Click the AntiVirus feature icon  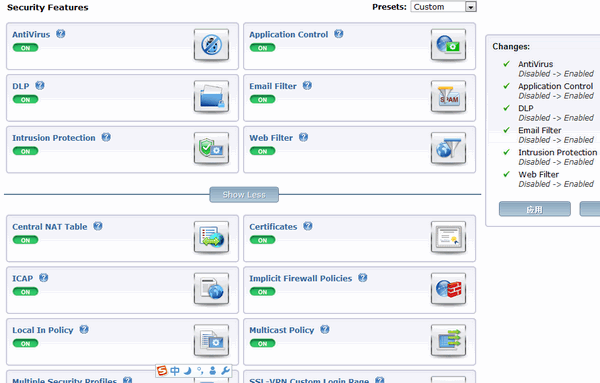point(211,45)
